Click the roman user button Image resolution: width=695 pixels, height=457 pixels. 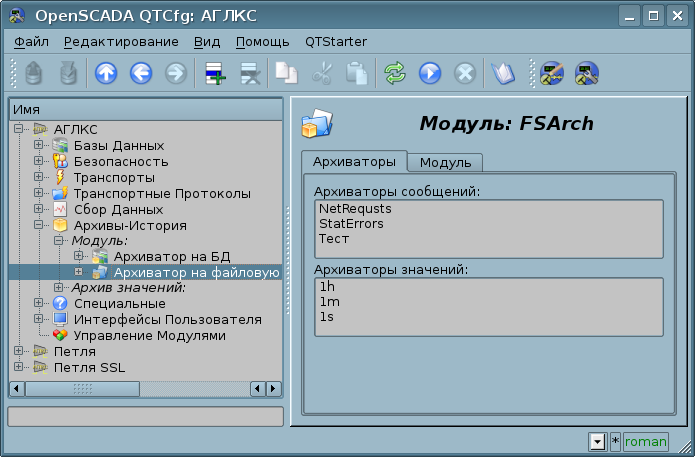645,441
